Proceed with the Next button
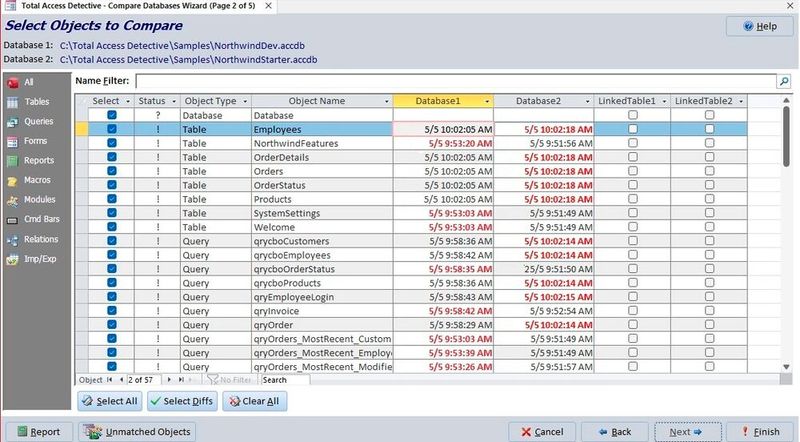This screenshot has width=800, height=442. 688,432
